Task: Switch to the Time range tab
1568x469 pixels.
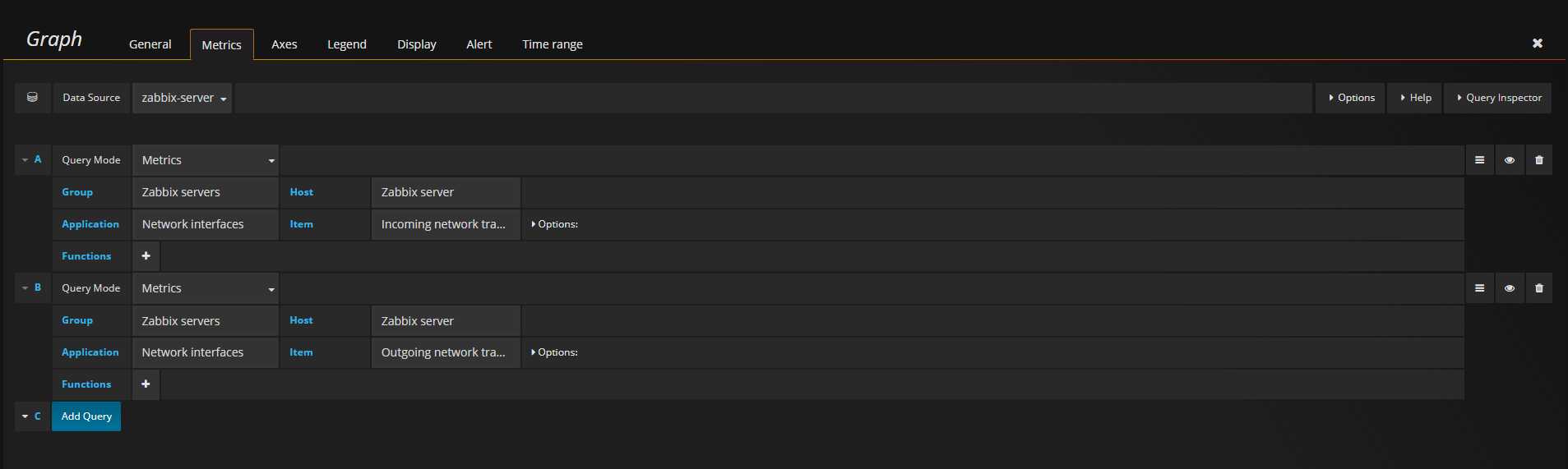Action: point(553,44)
